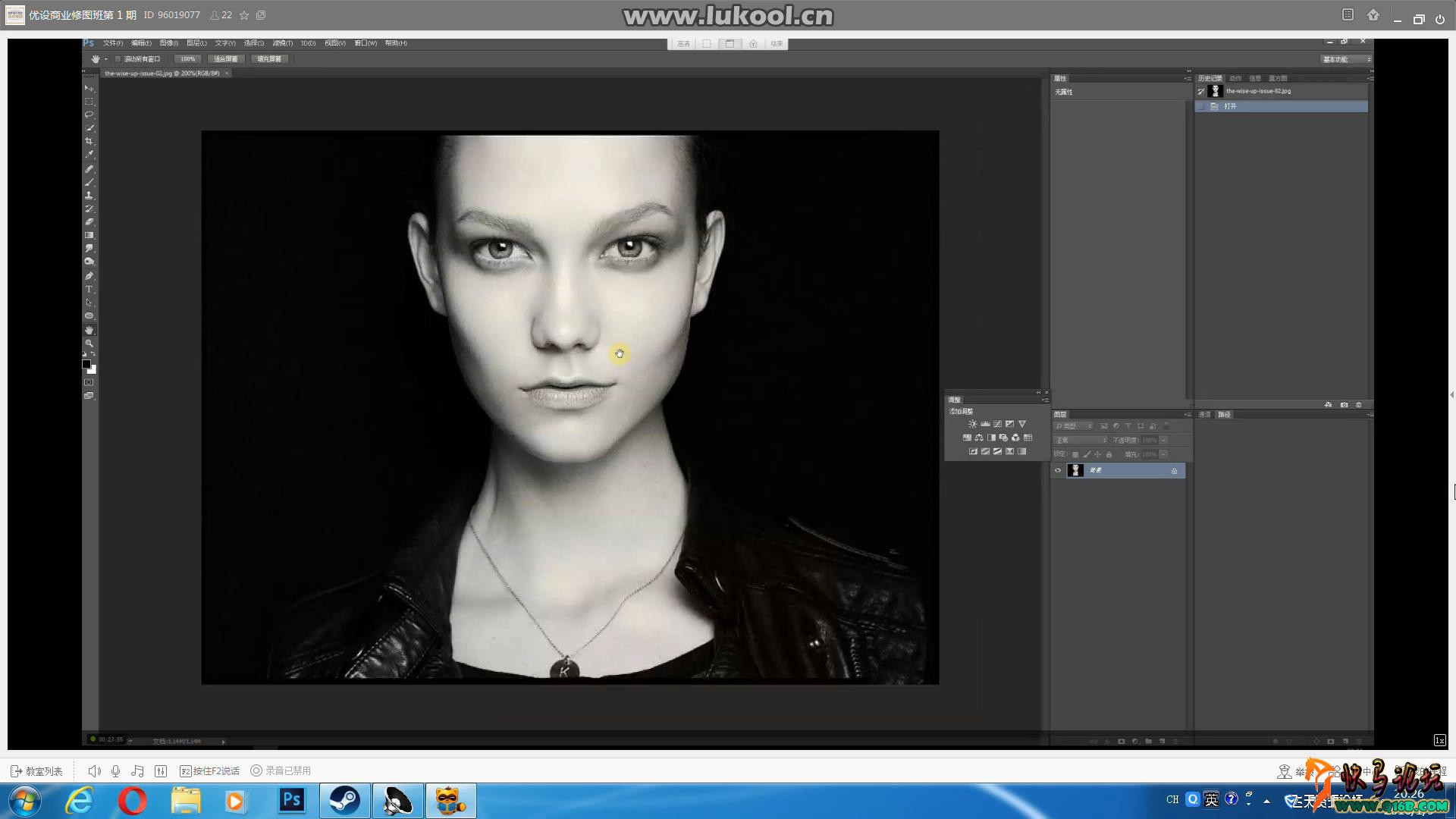Create new document from current state
The height and width of the screenshot is (819, 1456).
click(1328, 405)
